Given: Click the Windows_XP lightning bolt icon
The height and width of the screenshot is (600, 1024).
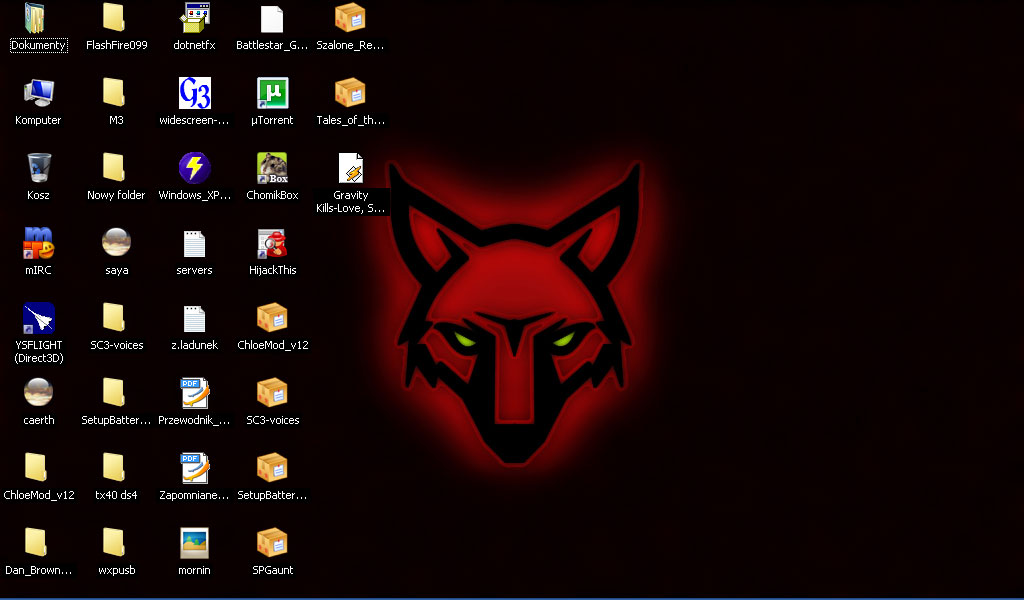Looking at the screenshot, I should [194, 168].
